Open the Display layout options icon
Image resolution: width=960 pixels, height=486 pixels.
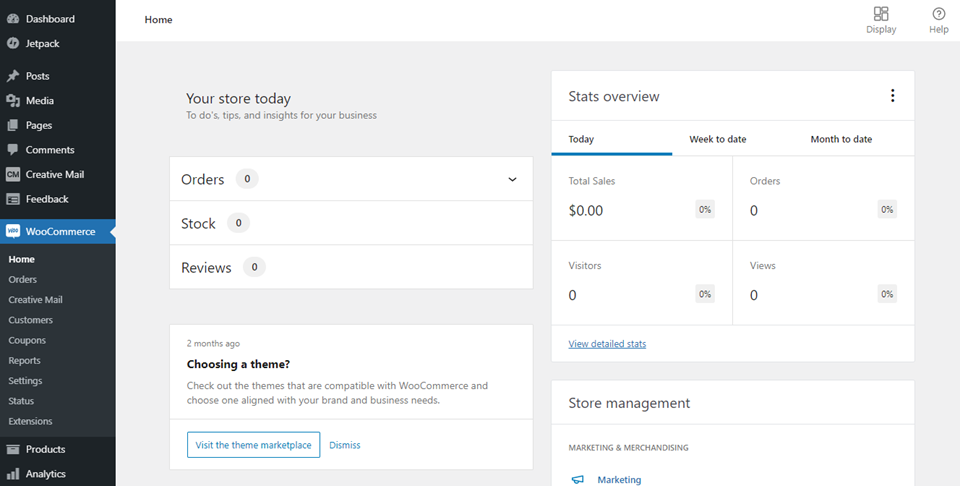tap(881, 13)
